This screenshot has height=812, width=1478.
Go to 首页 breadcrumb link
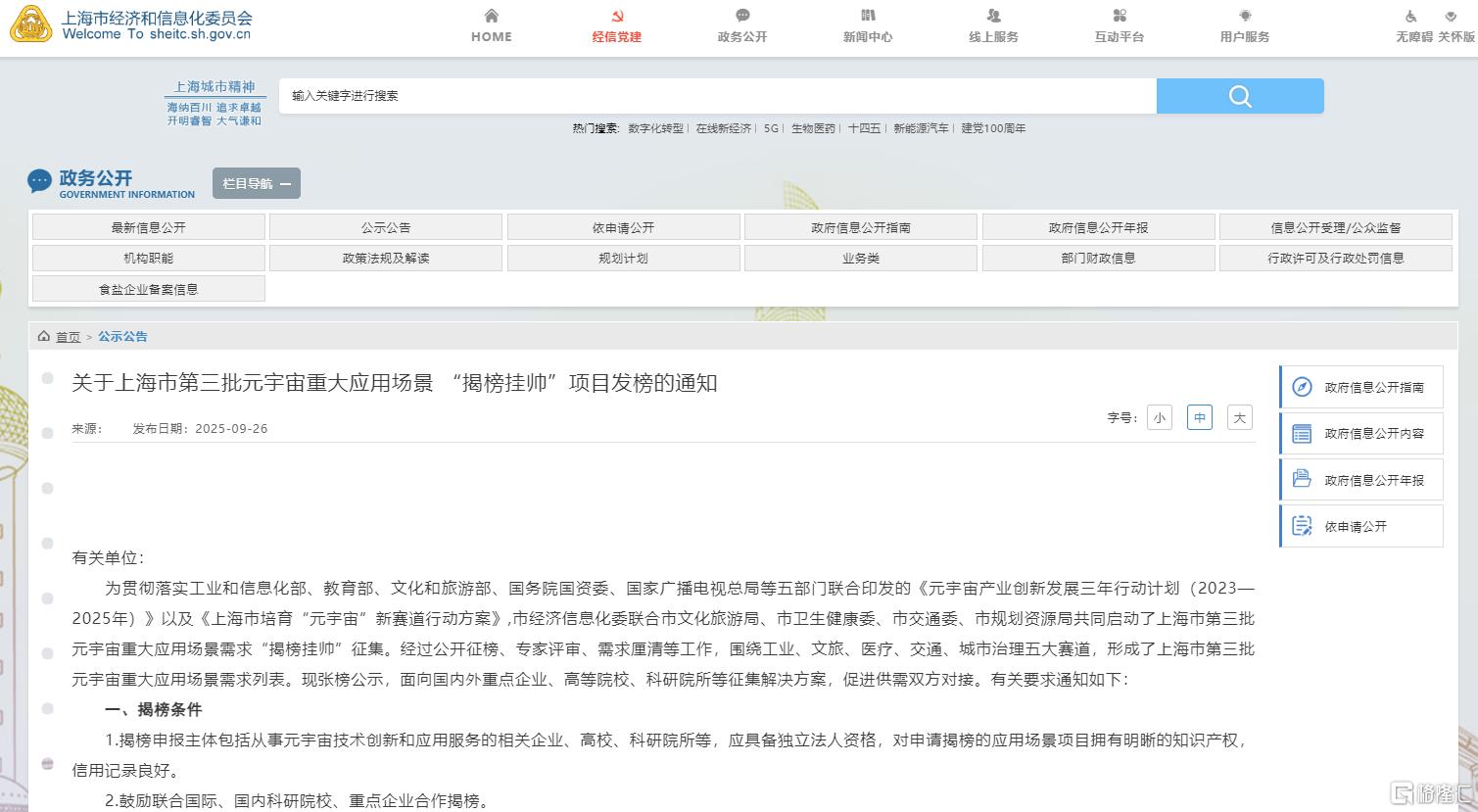click(68, 336)
